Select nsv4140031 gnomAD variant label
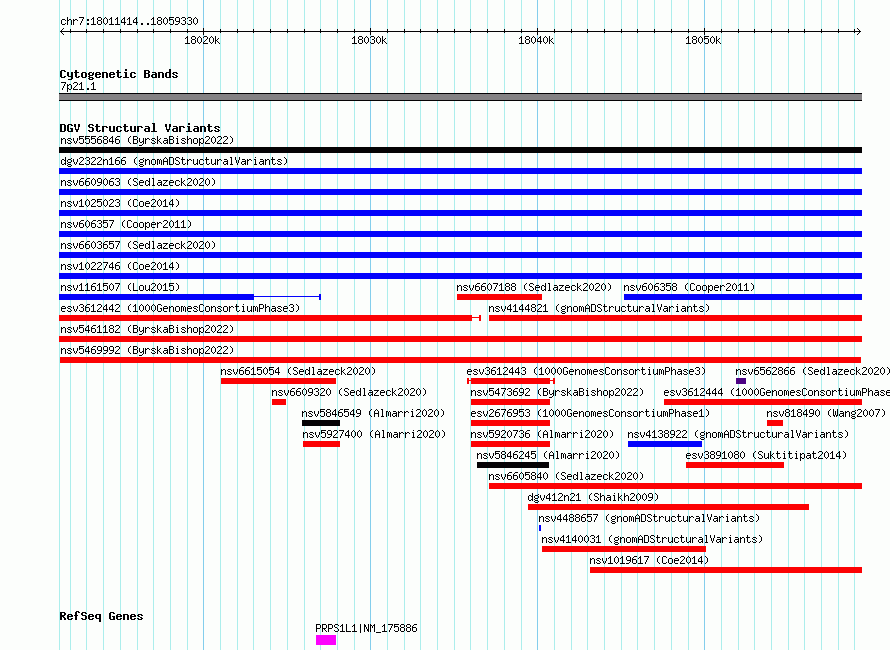Screen dimensions: 890x650 point(652,539)
